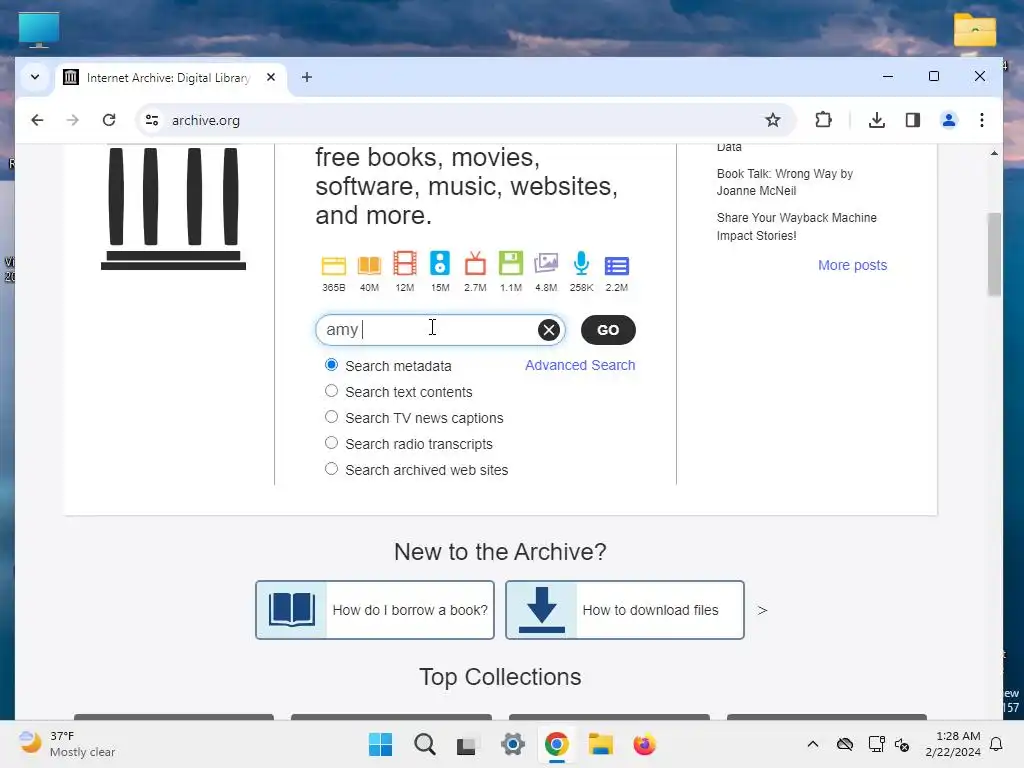Select Search archived web sites option
This screenshot has height=768, width=1024.
coord(332,470)
